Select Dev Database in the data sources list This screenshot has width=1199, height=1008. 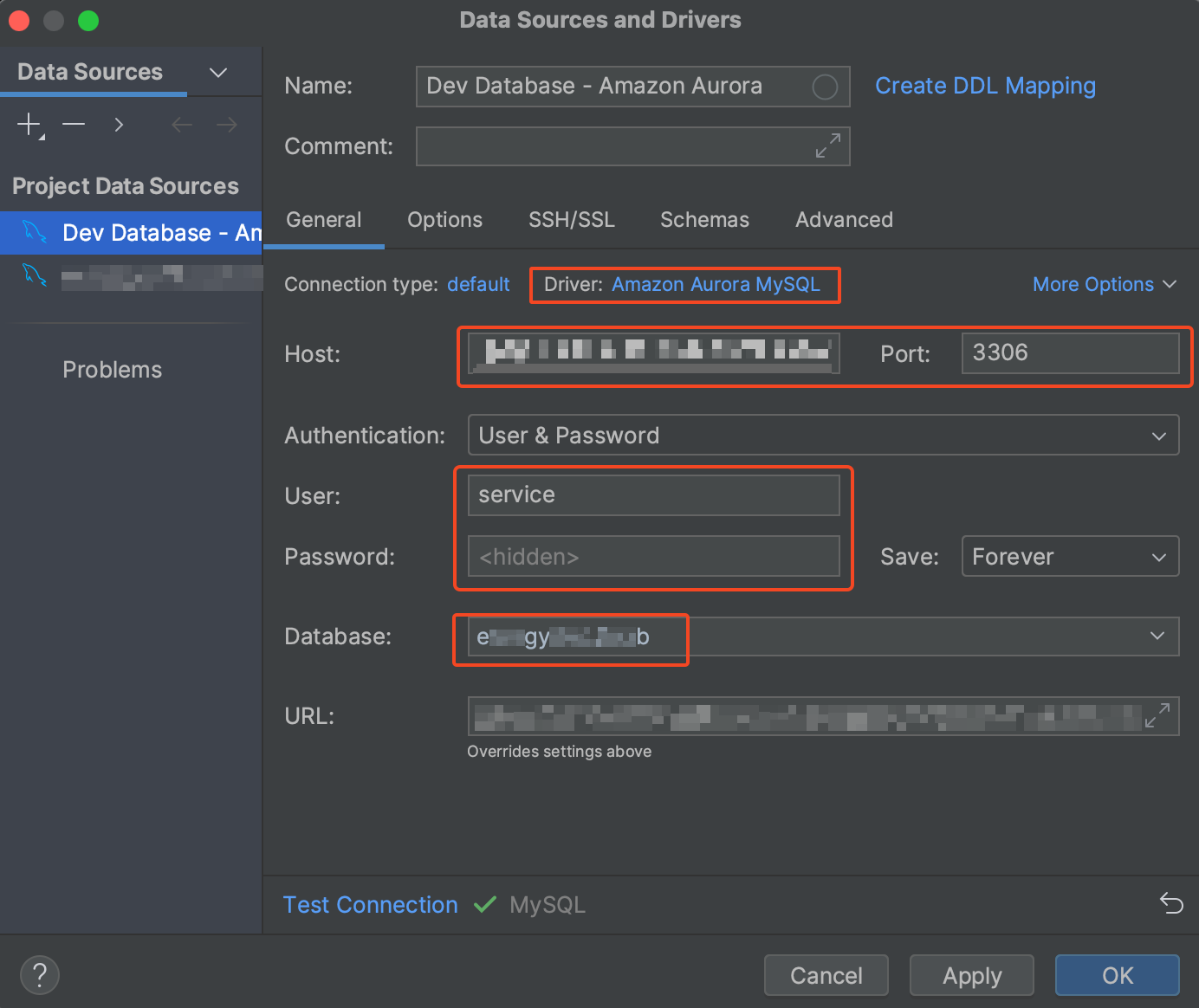tap(131, 232)
